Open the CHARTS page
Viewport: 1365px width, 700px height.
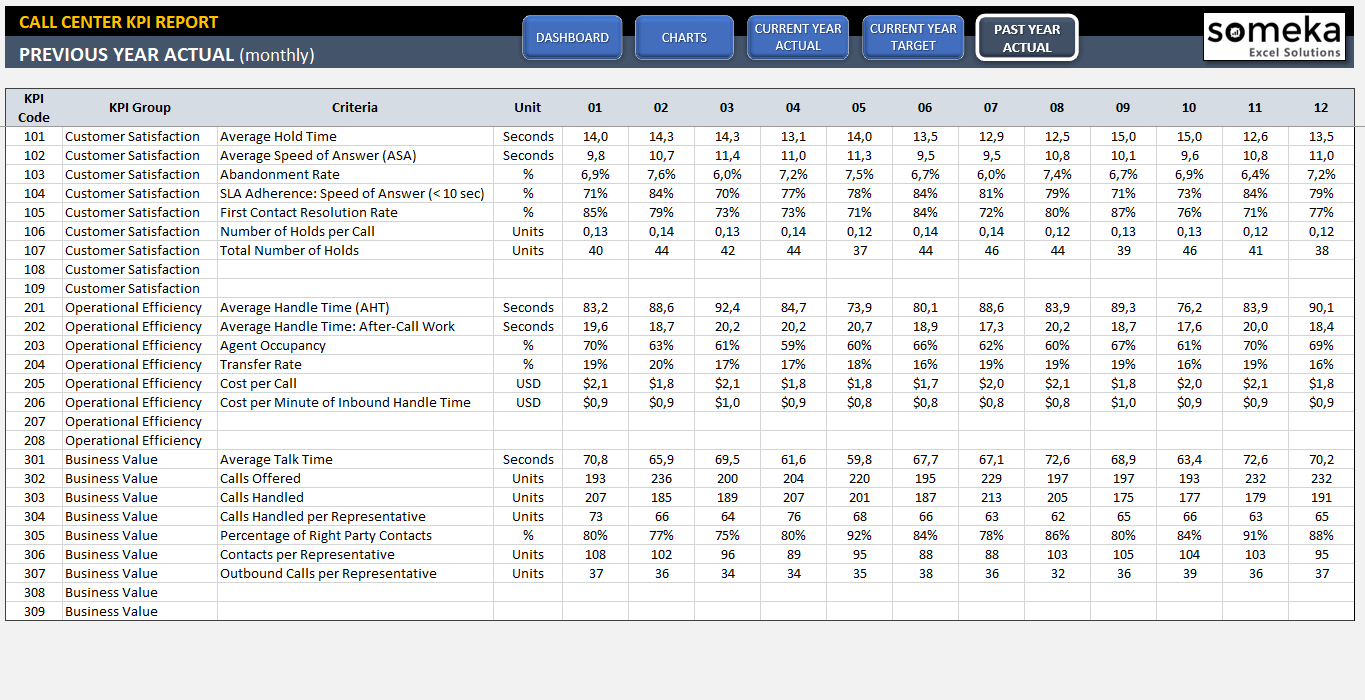coord(684,37)
